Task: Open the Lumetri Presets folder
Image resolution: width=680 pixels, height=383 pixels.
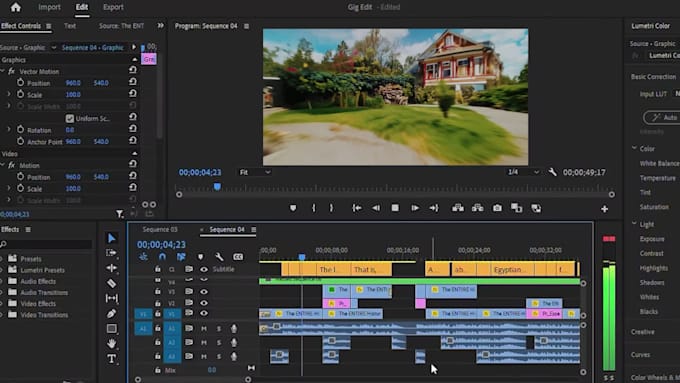Action: (42, 270)
